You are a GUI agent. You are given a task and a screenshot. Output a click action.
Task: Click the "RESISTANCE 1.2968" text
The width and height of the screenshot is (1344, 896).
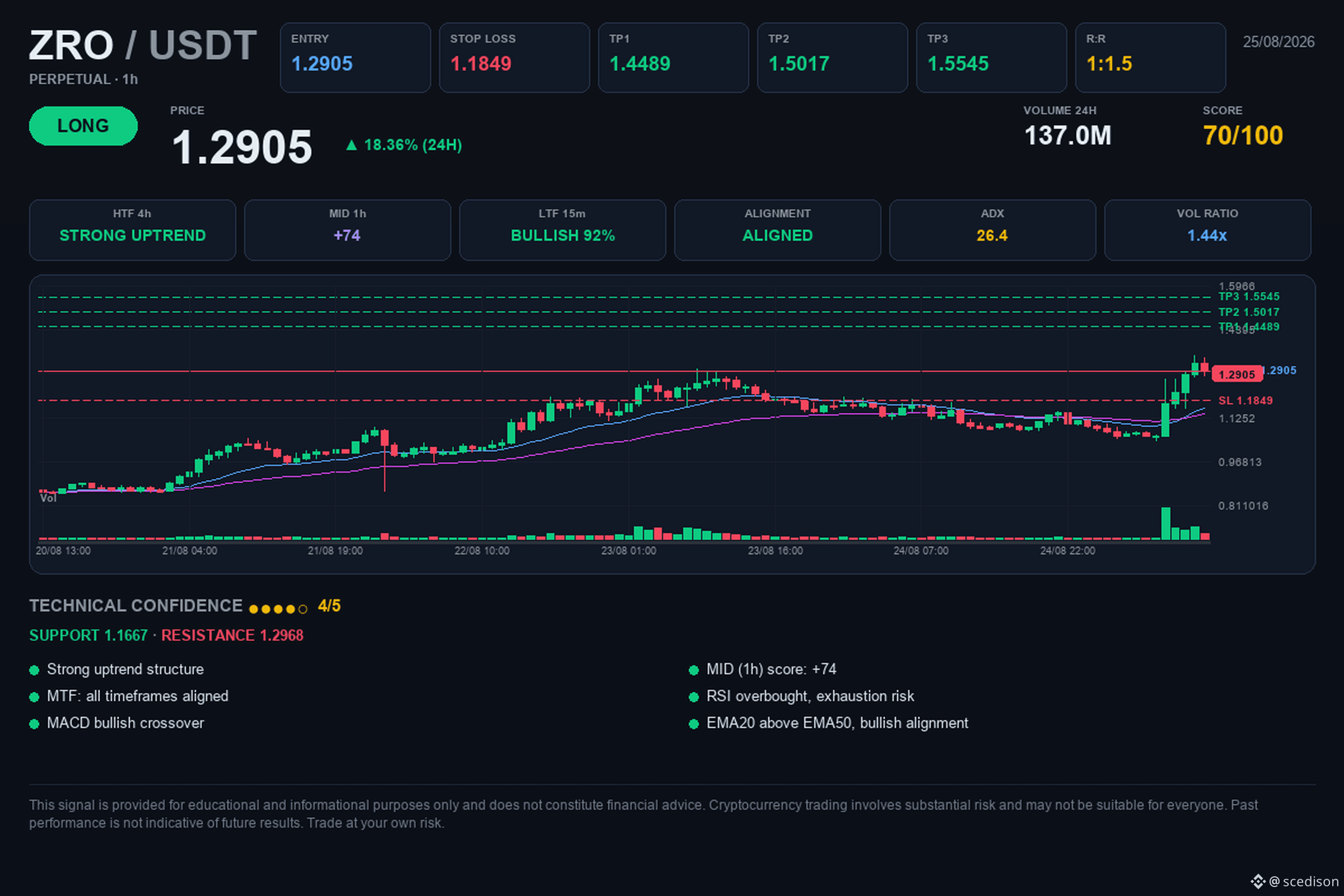[232, 636]
